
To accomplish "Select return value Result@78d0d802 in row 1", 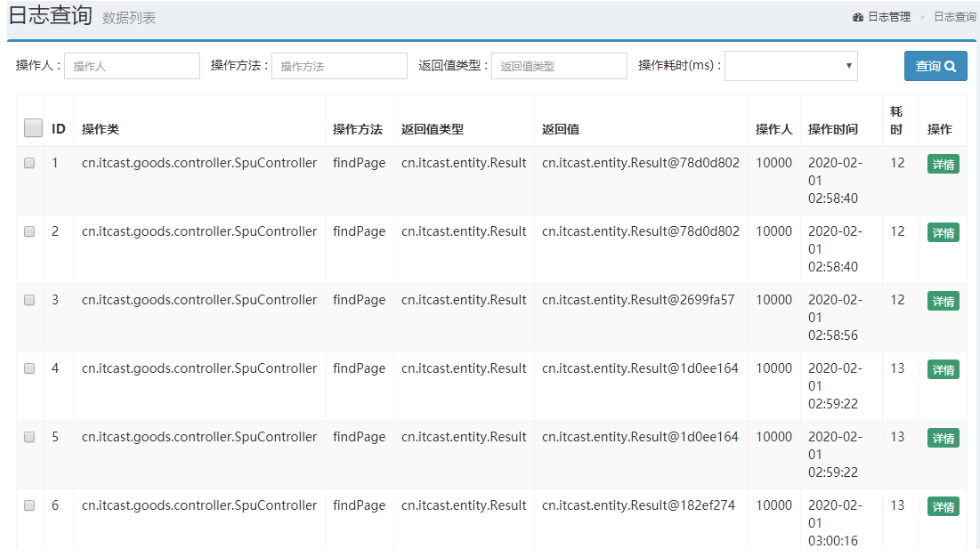I will coord(641,163).
